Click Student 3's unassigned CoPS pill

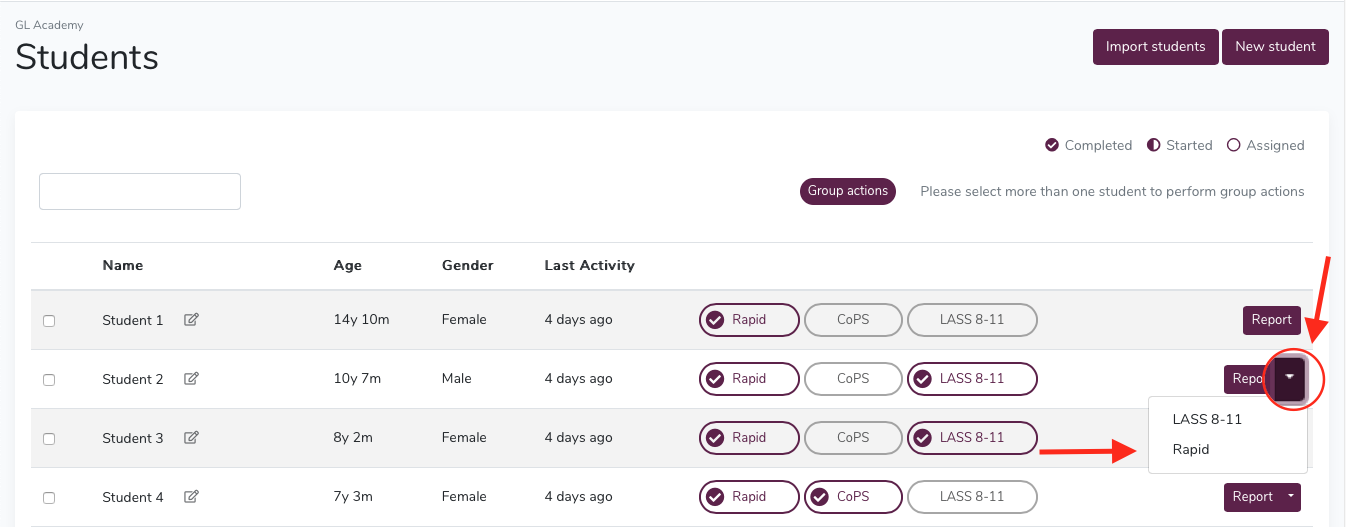click(853, 438)
